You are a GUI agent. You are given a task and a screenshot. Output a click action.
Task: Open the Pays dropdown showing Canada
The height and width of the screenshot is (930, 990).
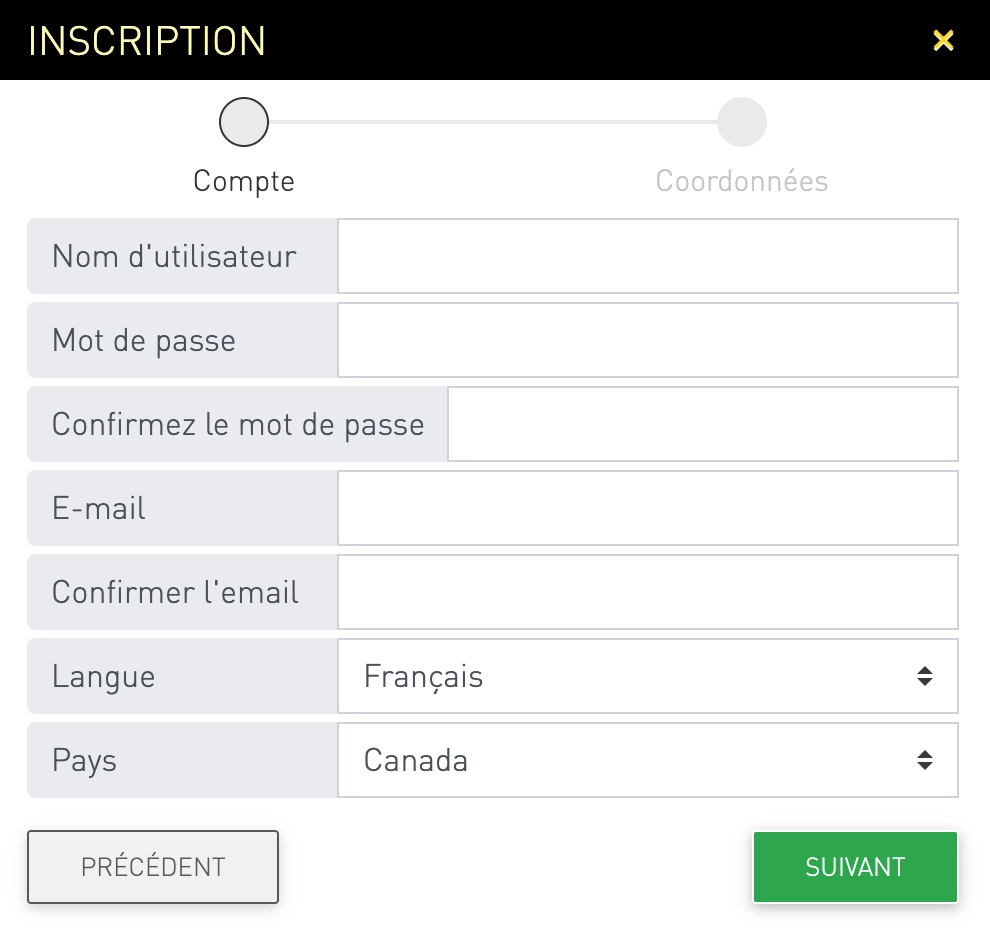[x=648, y=760]
